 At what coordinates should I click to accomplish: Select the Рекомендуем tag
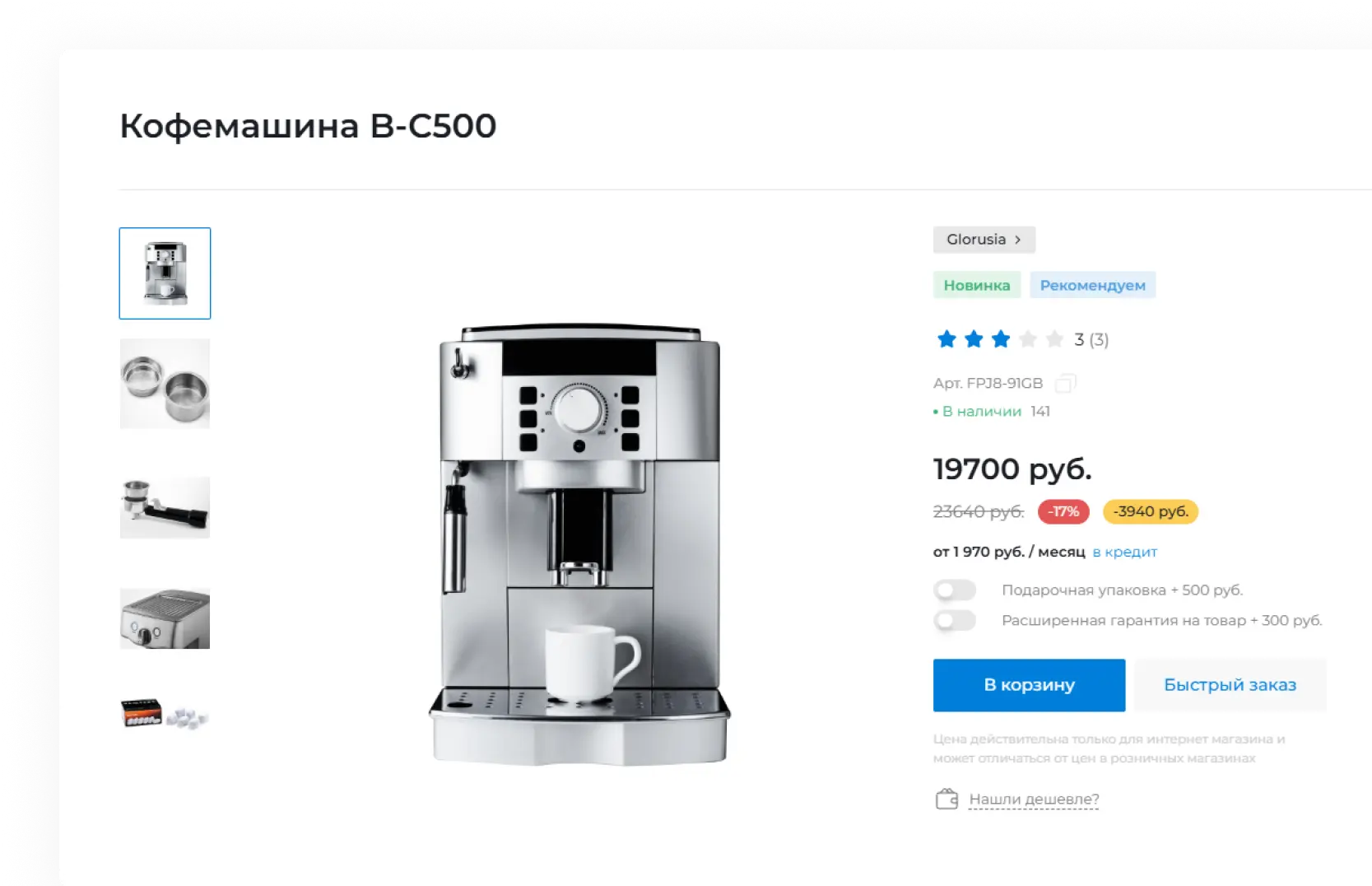[x=1092, y=285]
